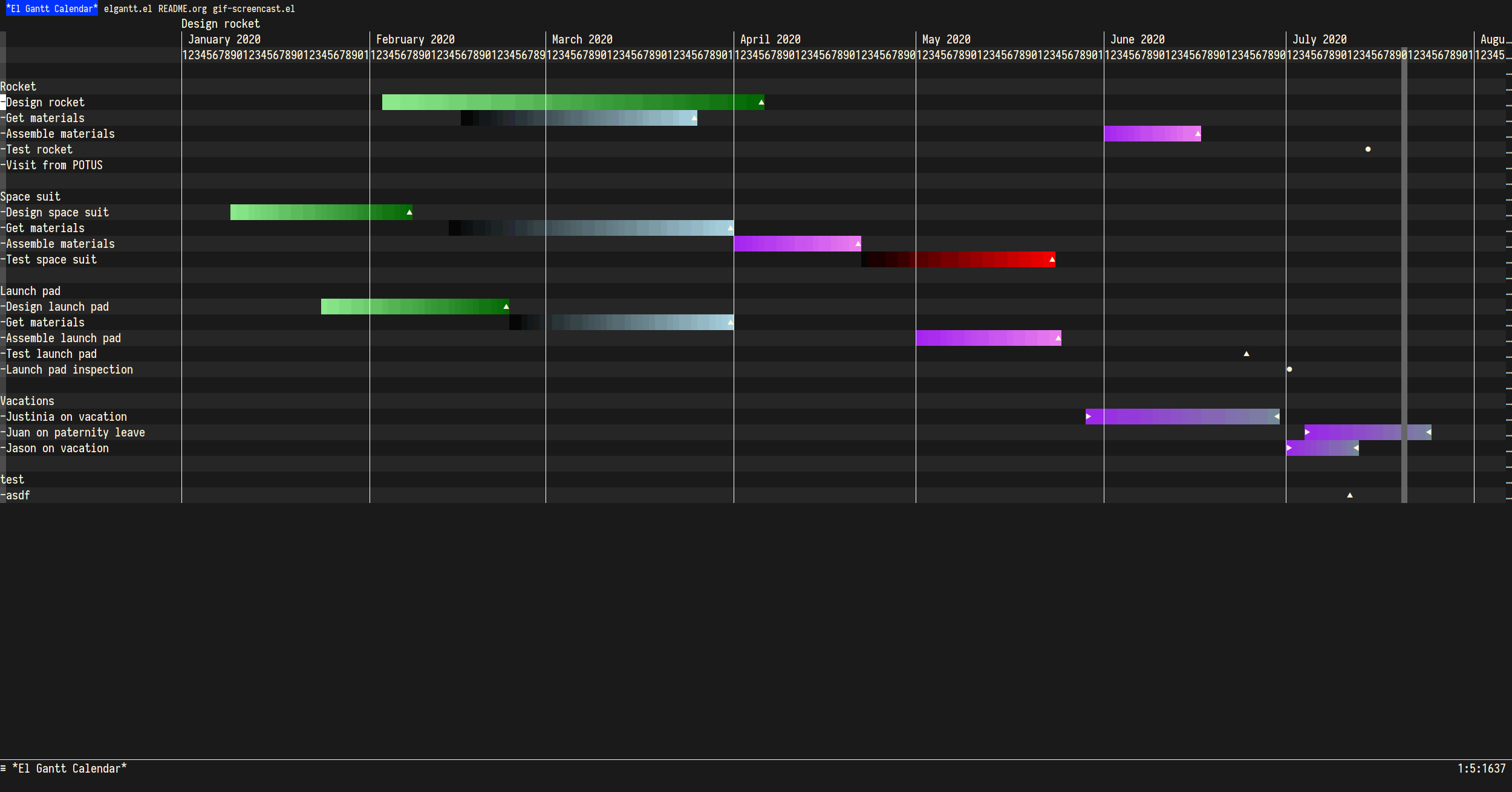Click the May 2020 month header

[x=946, y=39]
